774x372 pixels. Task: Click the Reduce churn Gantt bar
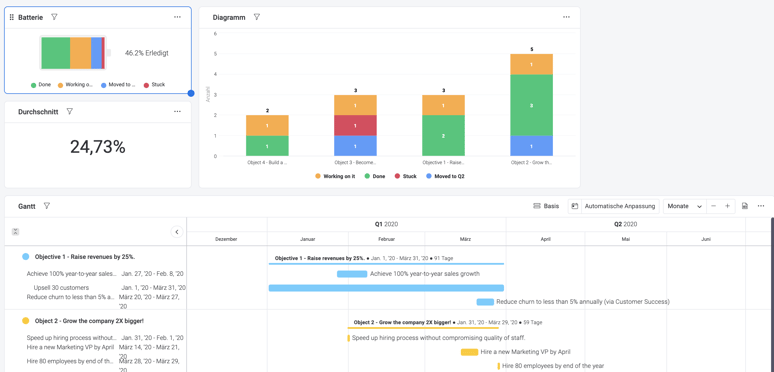pos(485,302)
